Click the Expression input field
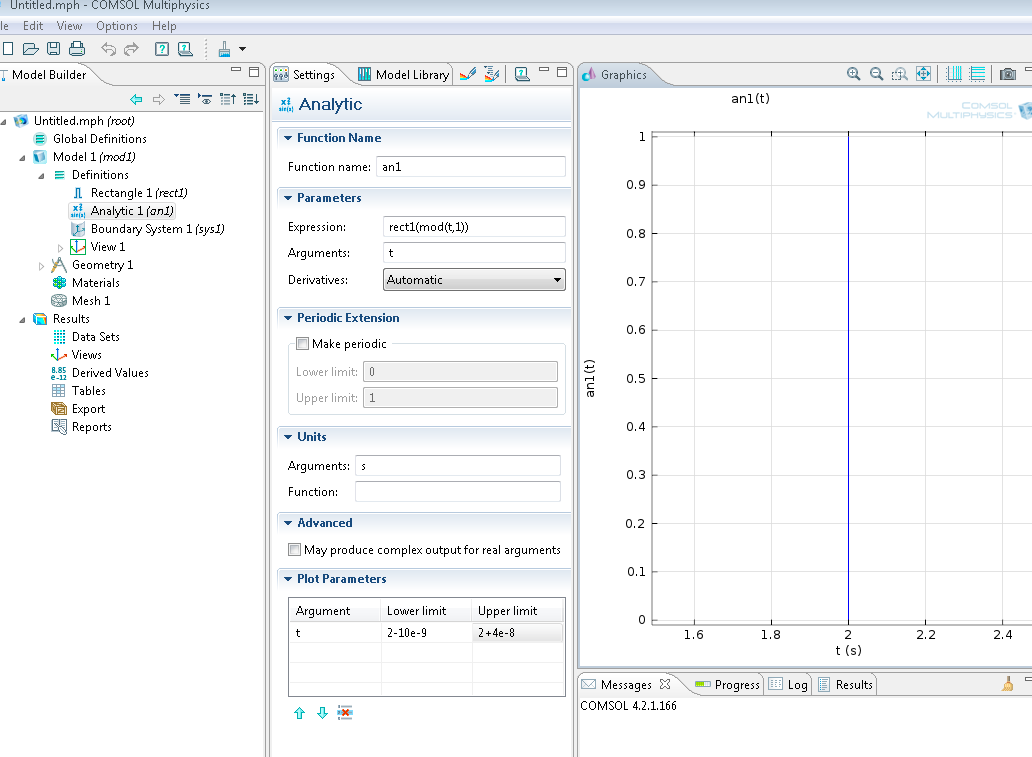 click(474, 227)
